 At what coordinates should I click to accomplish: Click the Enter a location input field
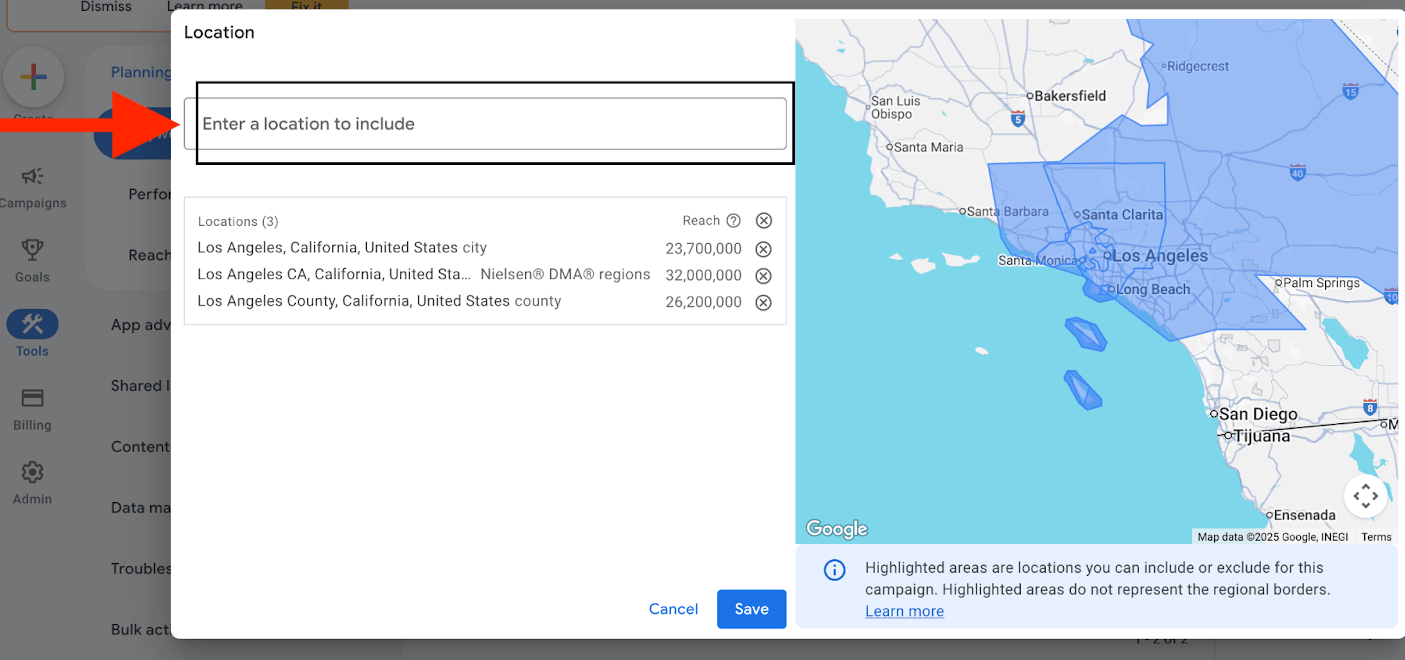pyautogui.click(x=485, y=124)
